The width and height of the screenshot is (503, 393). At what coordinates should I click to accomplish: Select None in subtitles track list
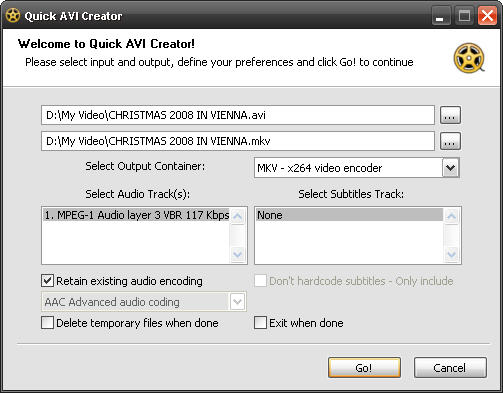pyautogui.click(x=349, y=215)
